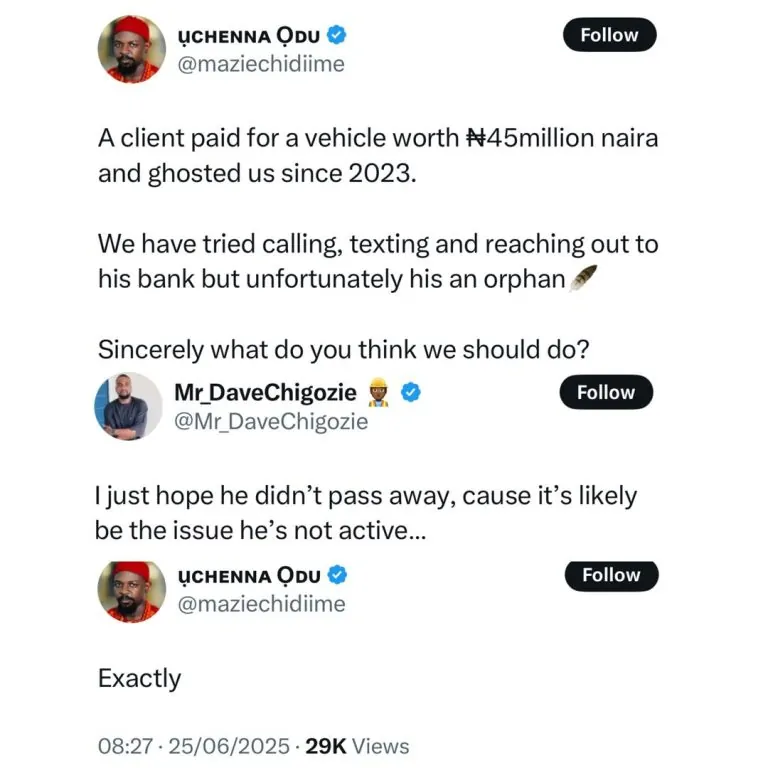Image resolution: width=768 pixels, height=768 pixels.
Task: Follow Mr_DaveChigozie
Action: 606,393
